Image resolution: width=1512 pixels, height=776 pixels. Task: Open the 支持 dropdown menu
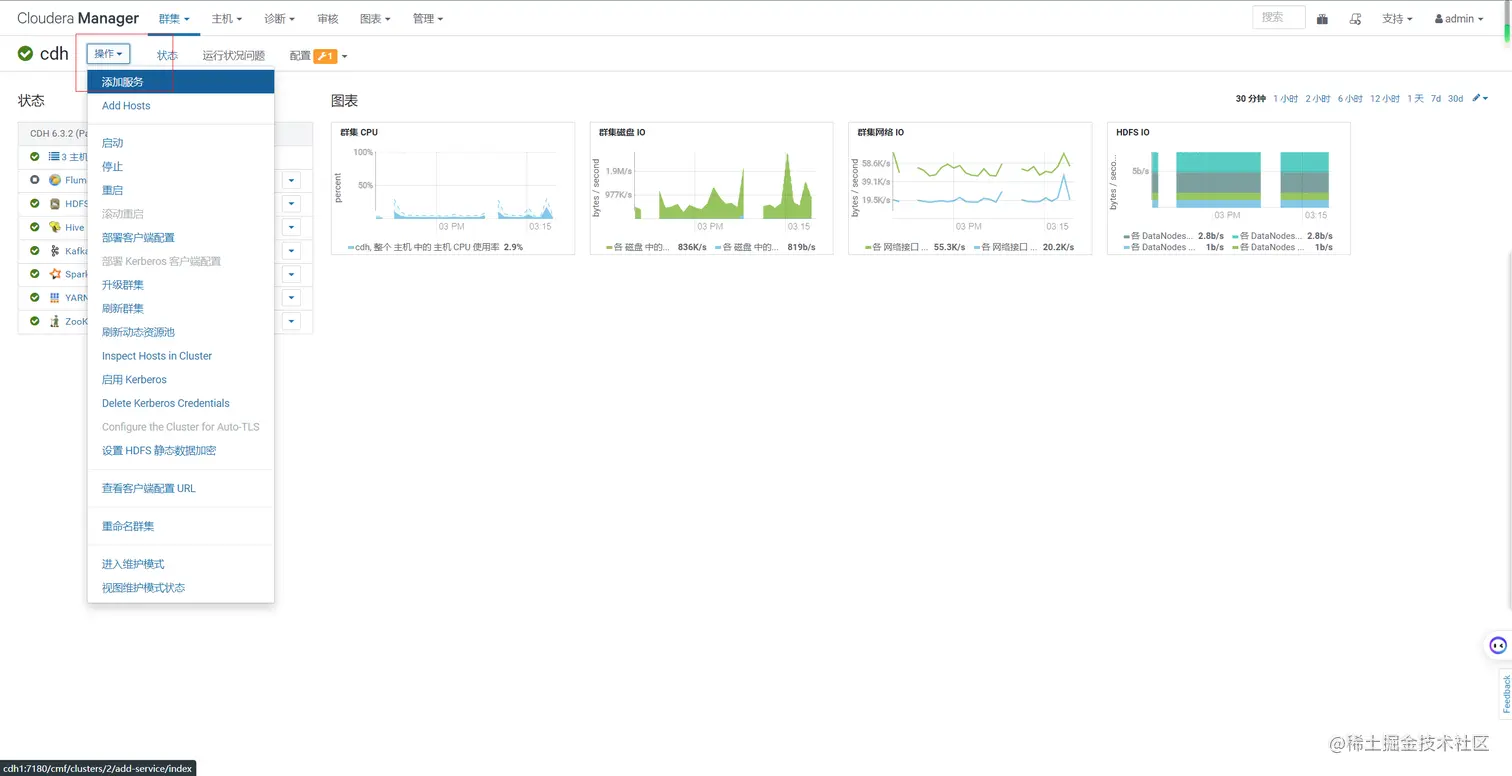(x=1397, y=18)
